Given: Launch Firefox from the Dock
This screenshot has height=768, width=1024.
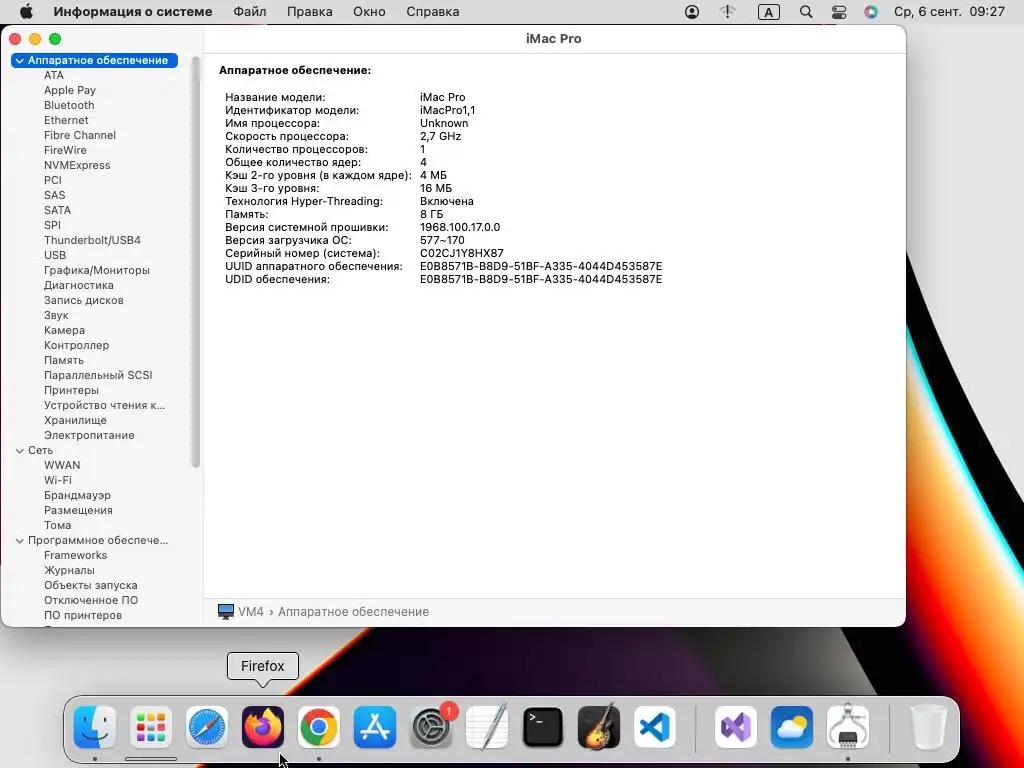Looking at the screenshot, I should click(263, 727).
